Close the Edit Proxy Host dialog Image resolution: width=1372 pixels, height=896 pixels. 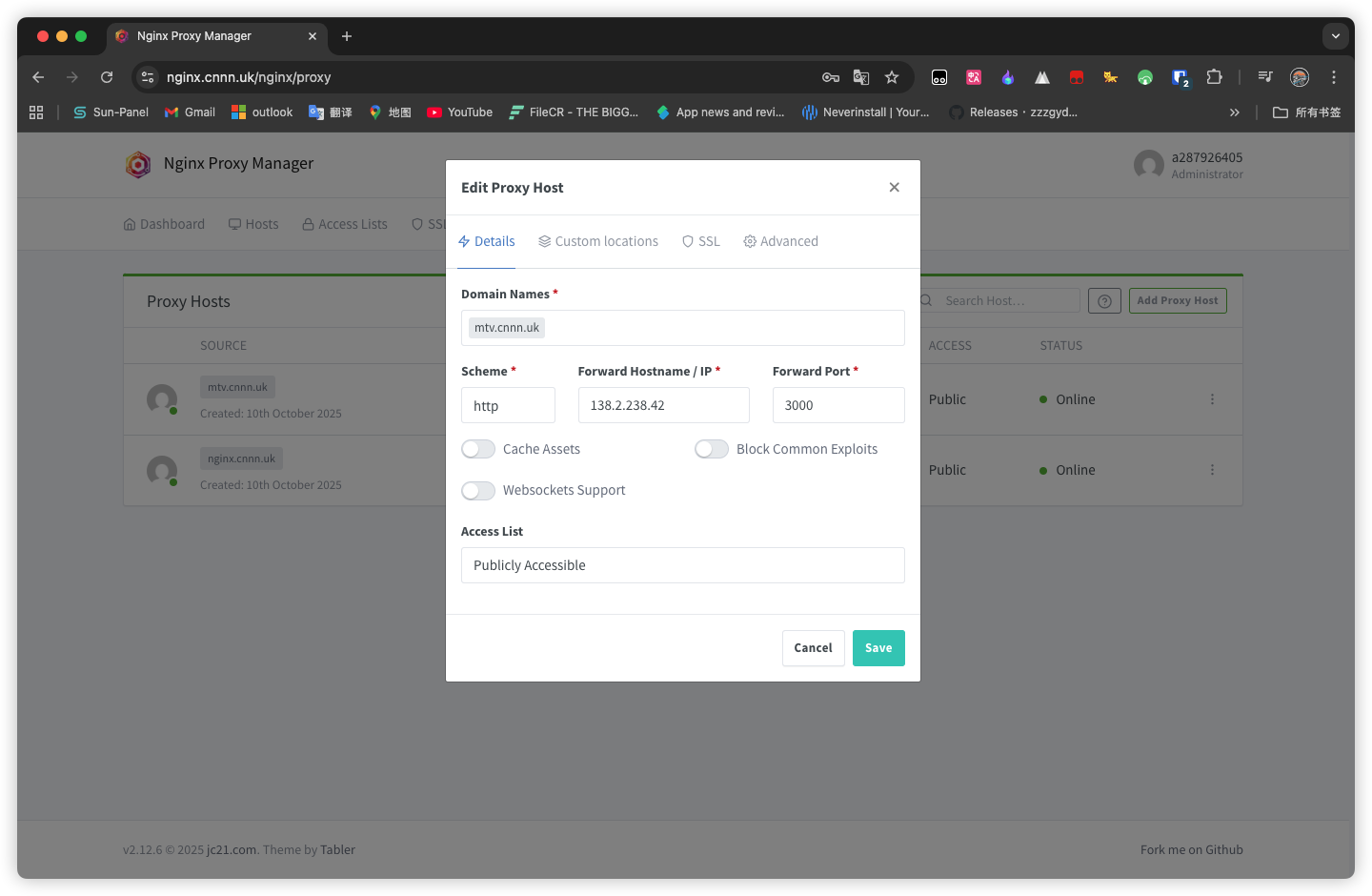point(894,187)
